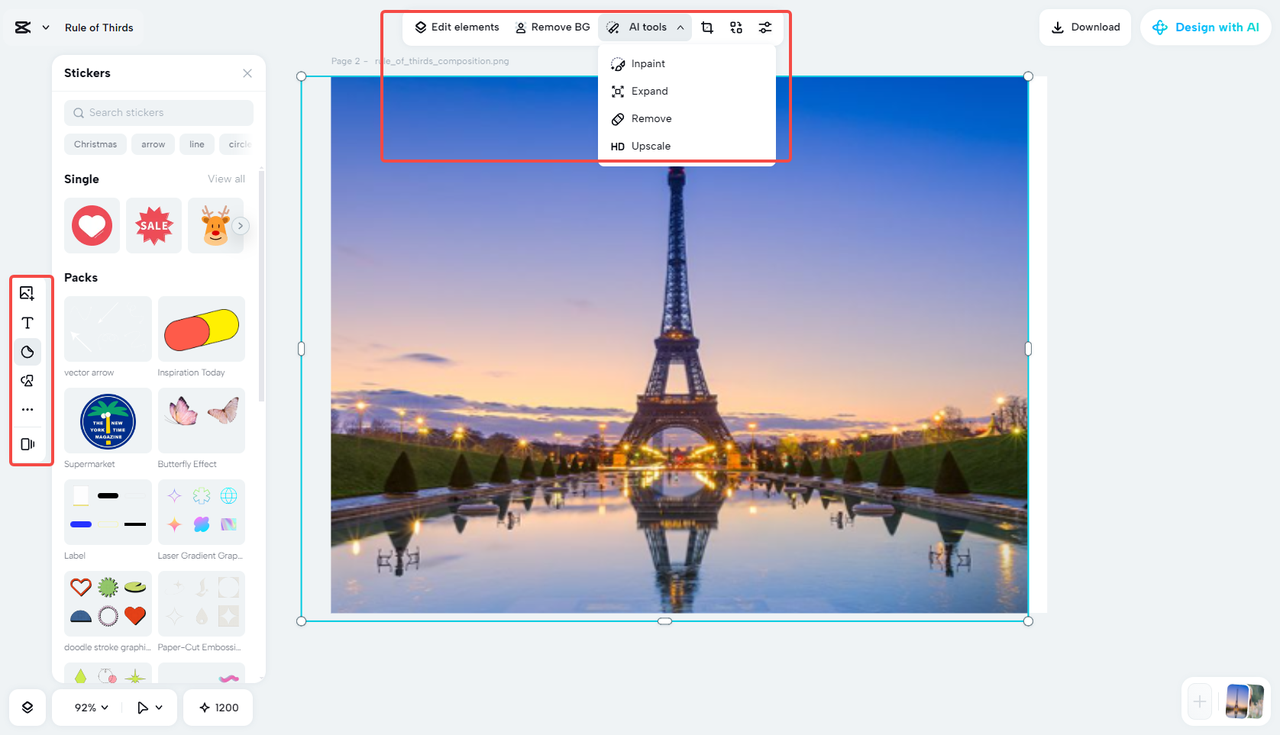The width and height of the screenshot is (1280, 735).
Task: Click the Download button
Action: 1084,27
